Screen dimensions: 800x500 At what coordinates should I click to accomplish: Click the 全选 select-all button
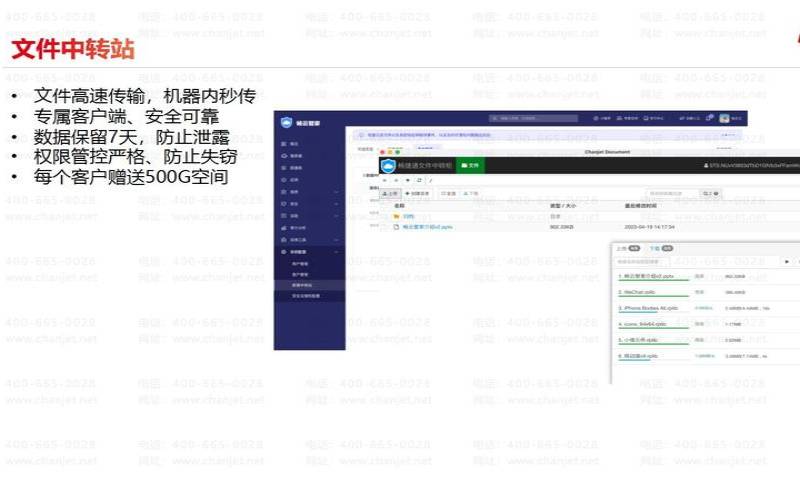click(448, 194)
